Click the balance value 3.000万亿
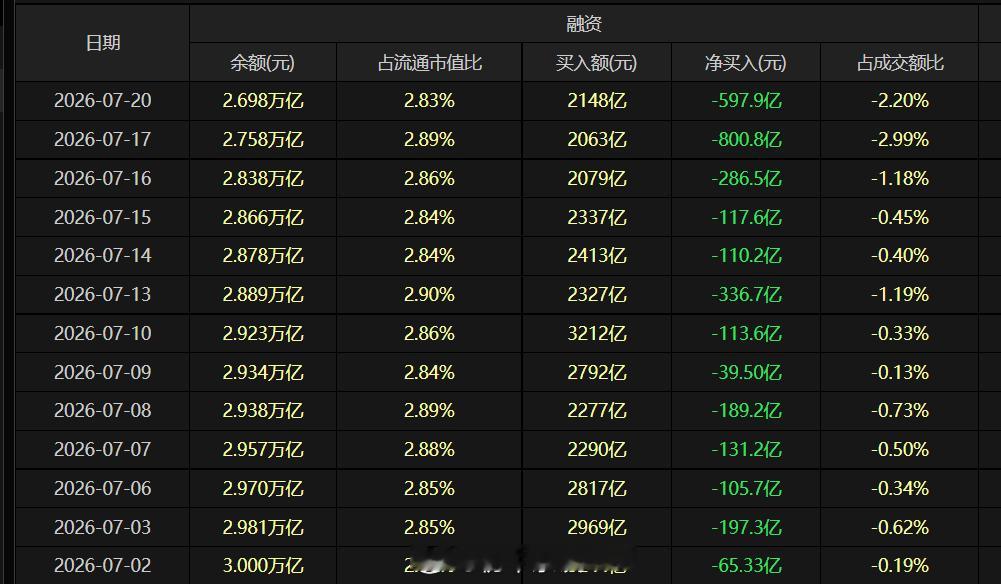This screenshot has width=1001, height=584. pos(262,565)
